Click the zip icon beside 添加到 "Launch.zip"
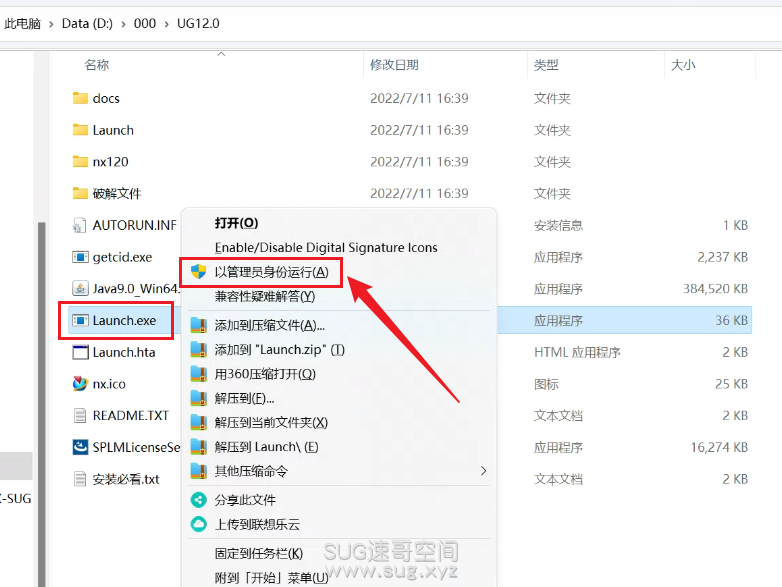782x587 pixels. 198,350
